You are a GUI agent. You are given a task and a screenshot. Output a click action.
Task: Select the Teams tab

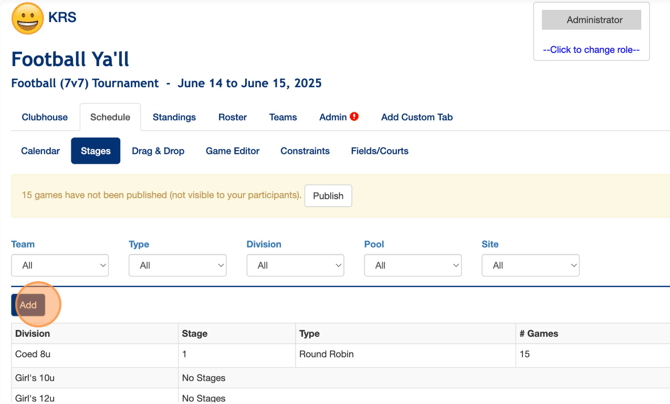[283, 117]
